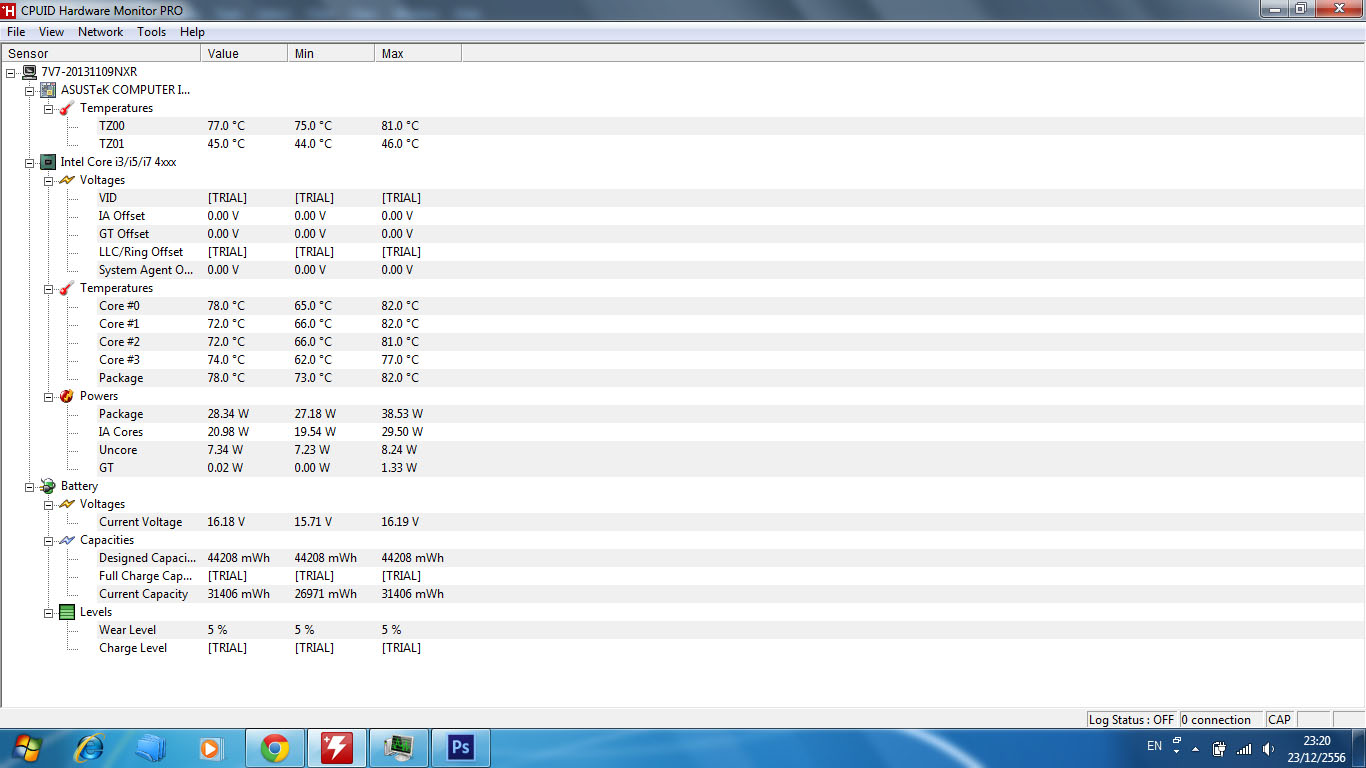Collapse the Capacities node
Screen dimensions: 1366x768
pos(49,540)
